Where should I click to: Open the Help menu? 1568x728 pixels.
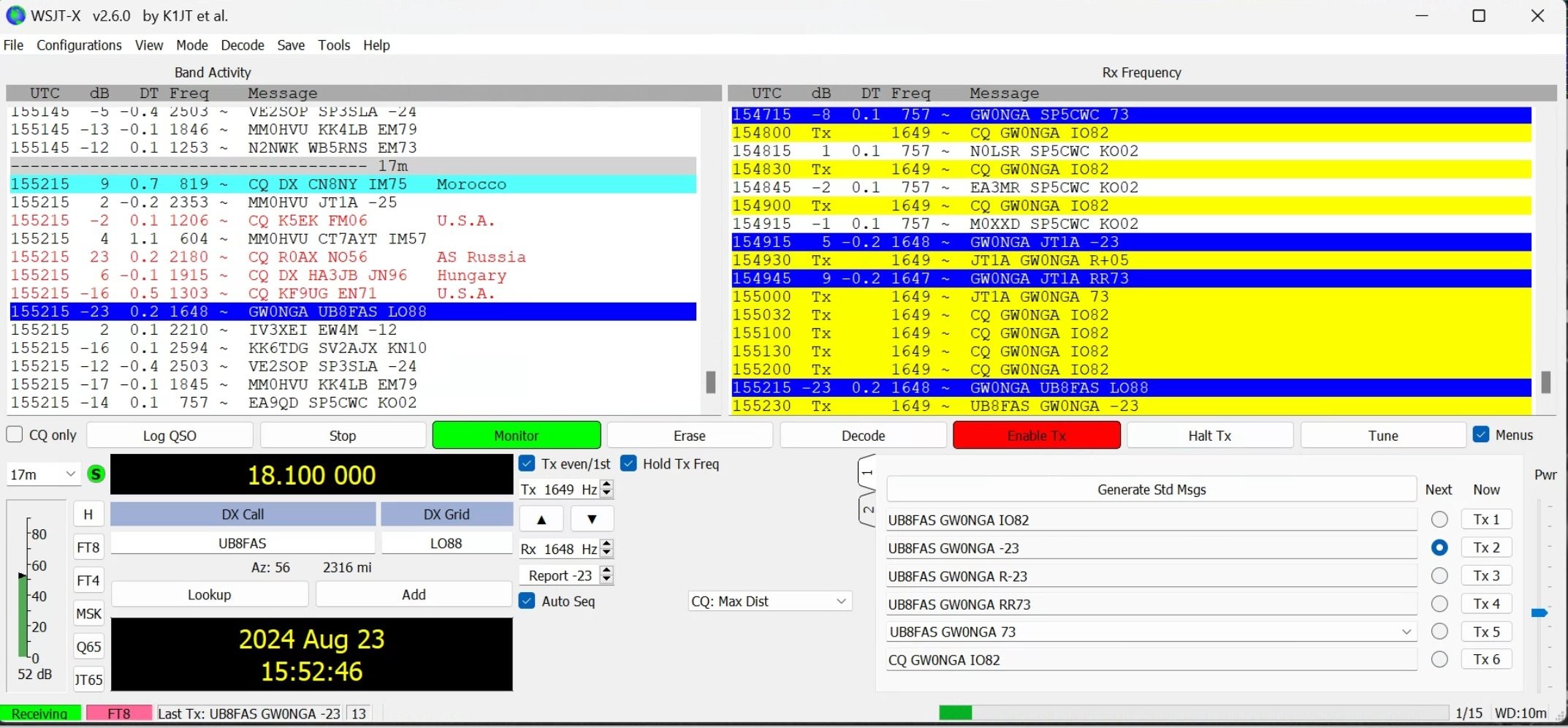(376, 45)
